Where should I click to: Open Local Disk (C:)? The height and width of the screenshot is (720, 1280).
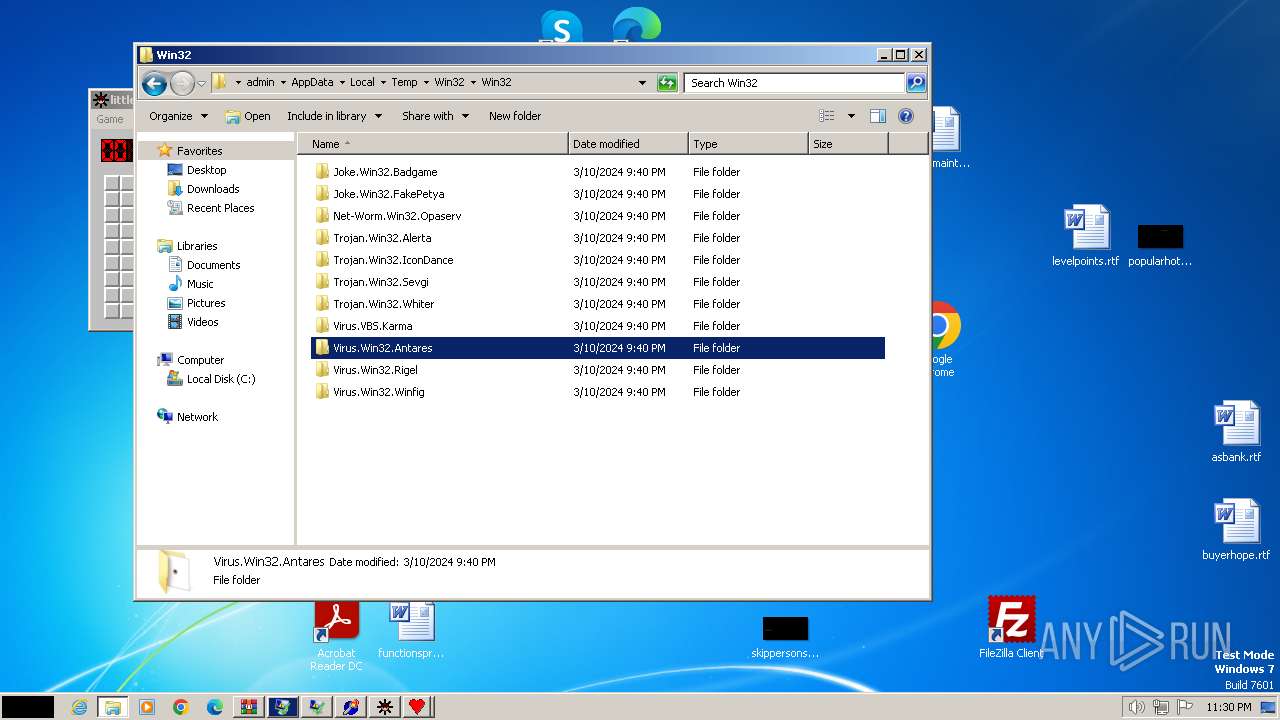coord(220,379)
